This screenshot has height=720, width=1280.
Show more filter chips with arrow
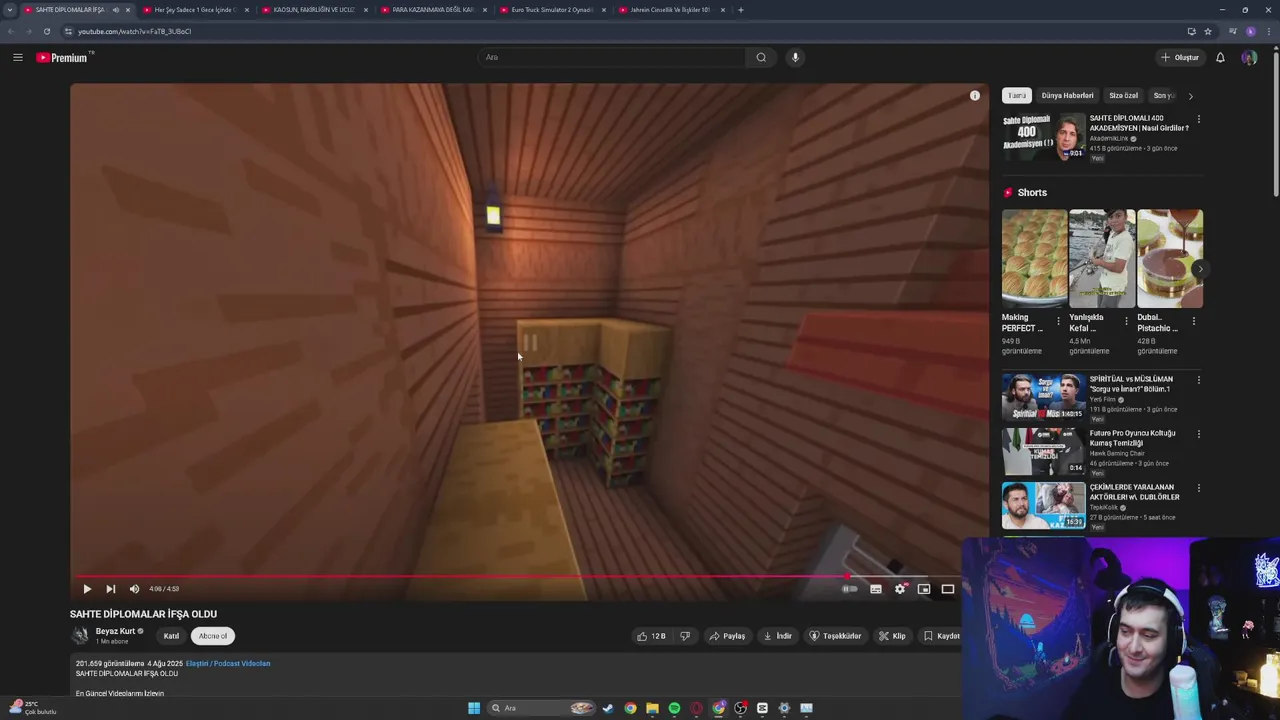[1190, 96]
